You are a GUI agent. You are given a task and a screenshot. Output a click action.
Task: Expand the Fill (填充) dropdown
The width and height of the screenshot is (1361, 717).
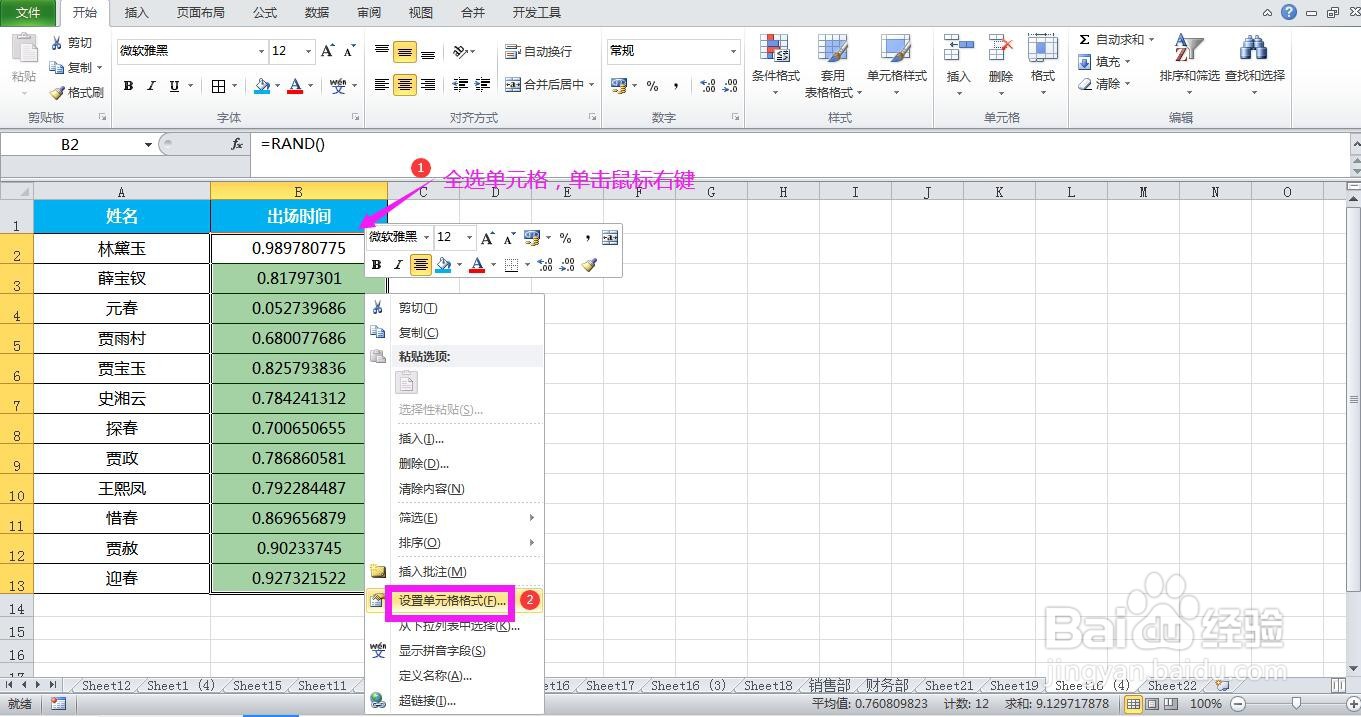coord(1127,62)
